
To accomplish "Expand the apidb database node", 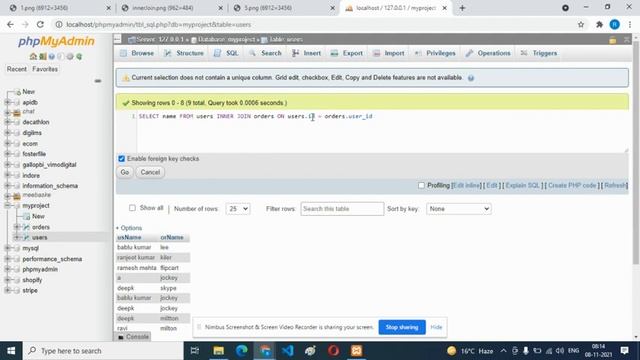I will (7, 102).
